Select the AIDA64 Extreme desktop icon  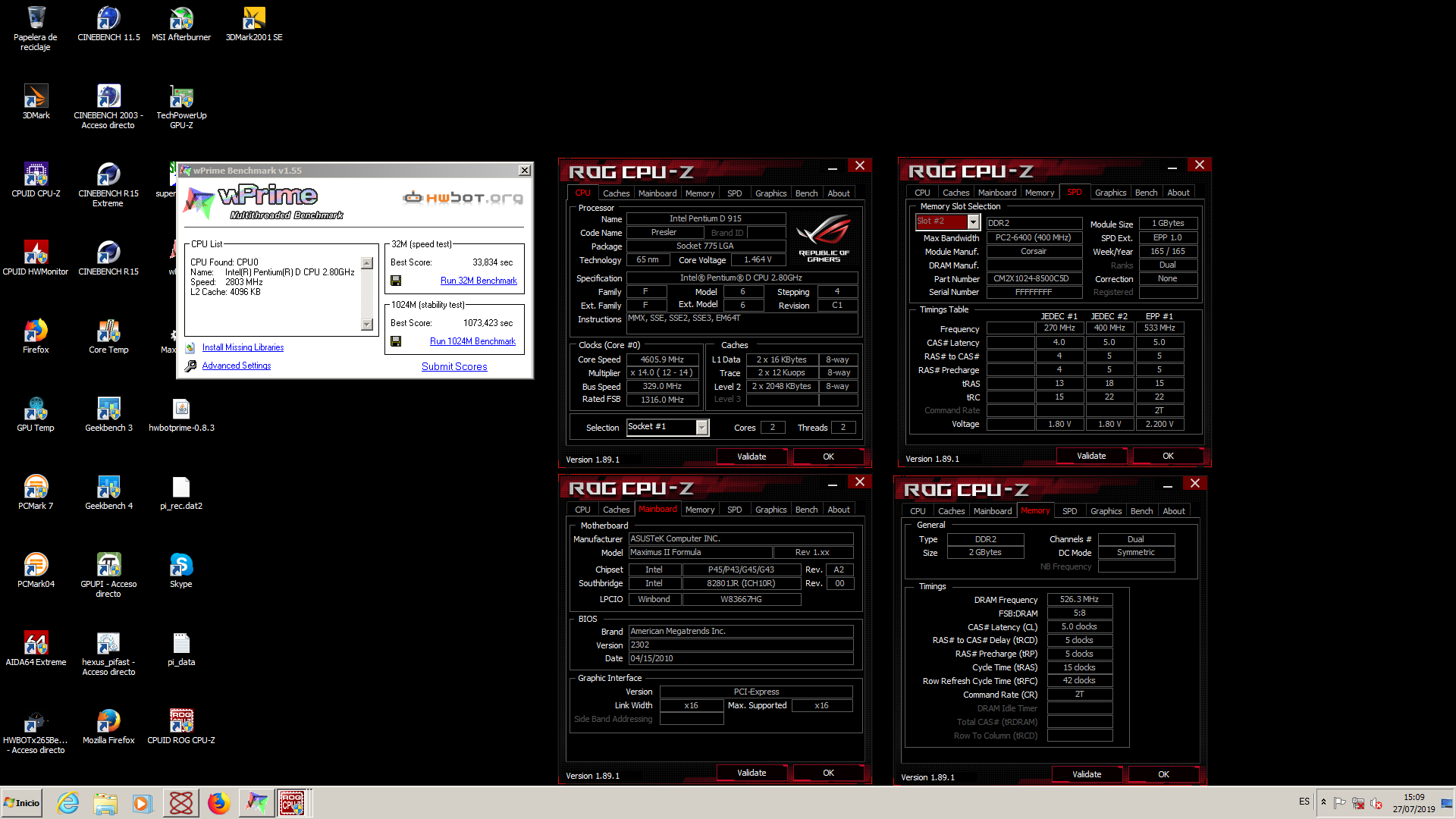tap(36, 648)
